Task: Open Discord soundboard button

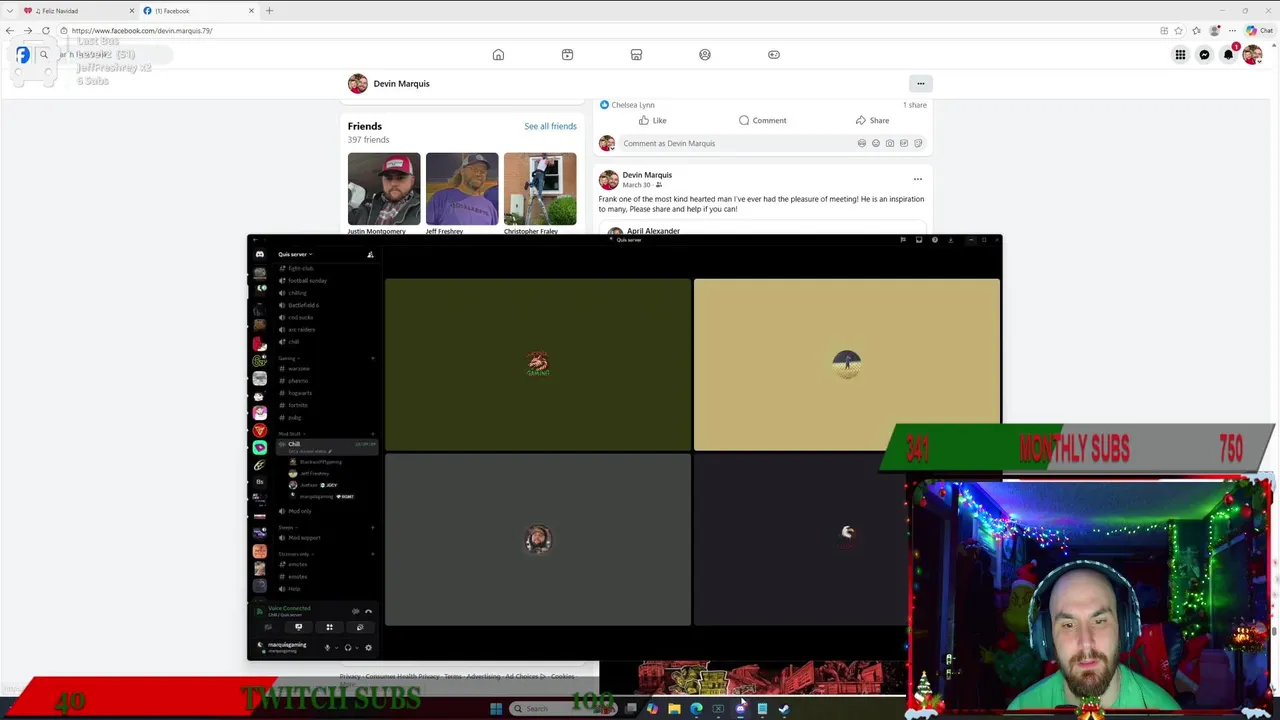Action: pos(360,627)
